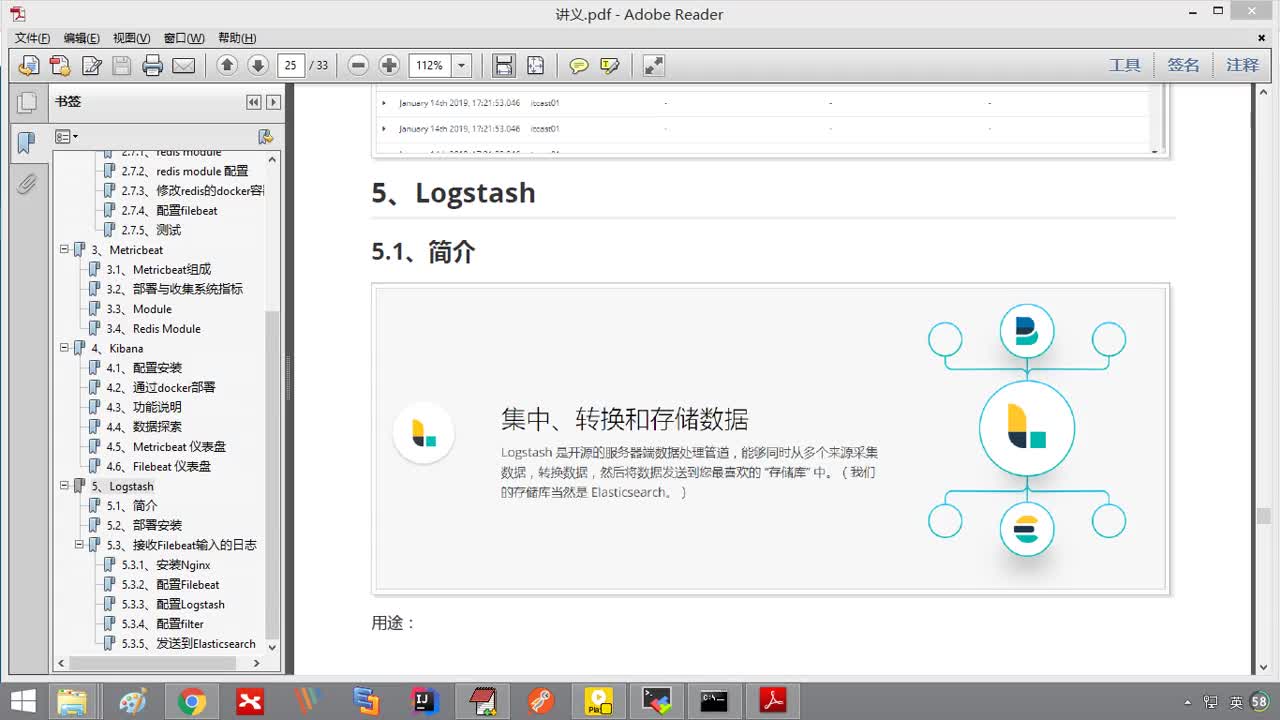1280x720 pixels.
Task: Click the fill and sign document icon
Action: coord(91,66)
